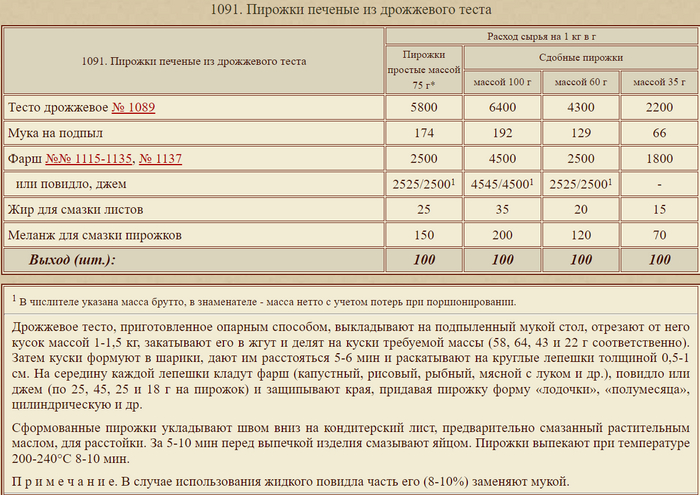Select the 'Жир для смазки листов' row label
Screen dimensions: 700x495
[76, 210]
